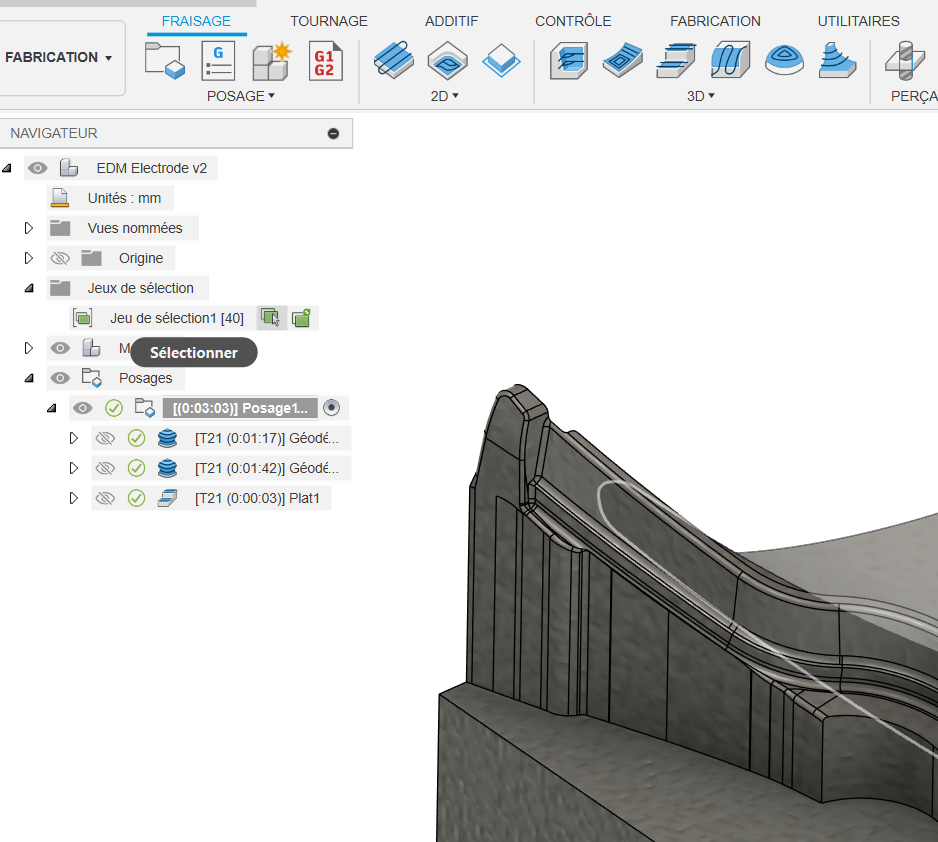938x842 pixels.
Task: Click the green update selection set icon
Action: [302, 318]
